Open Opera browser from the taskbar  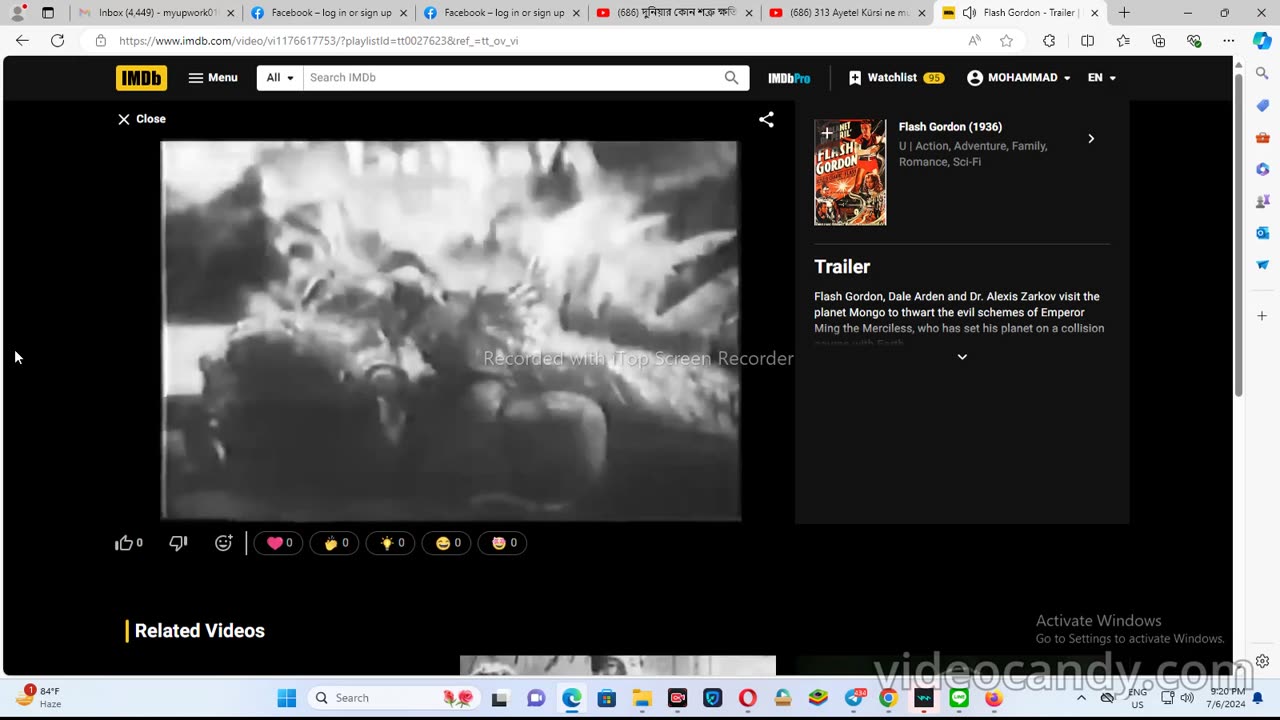point(748,698)
